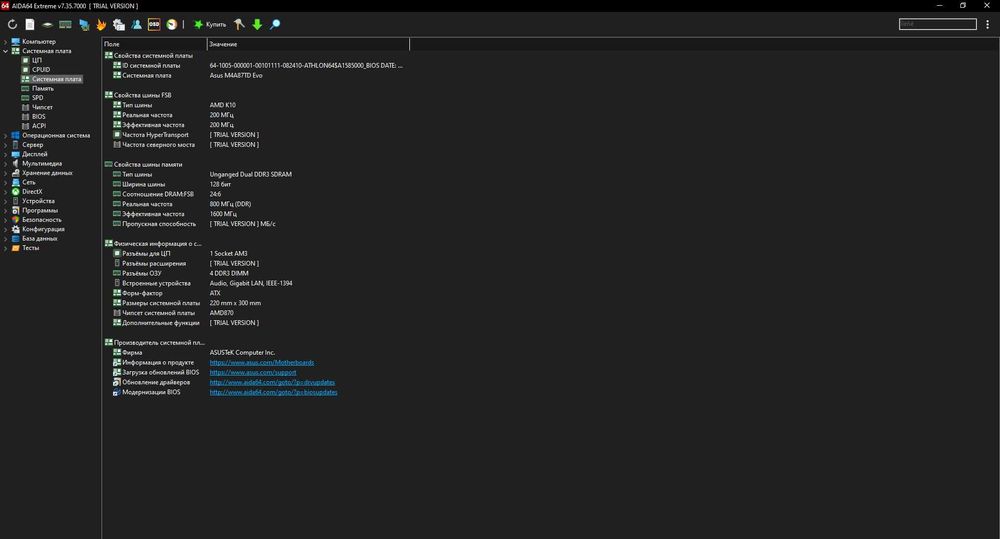Image resolution: width=1000 pixels, height=539 pixels.
Task: Click the green down arrow update icon
Action: [x=257, y=23]
